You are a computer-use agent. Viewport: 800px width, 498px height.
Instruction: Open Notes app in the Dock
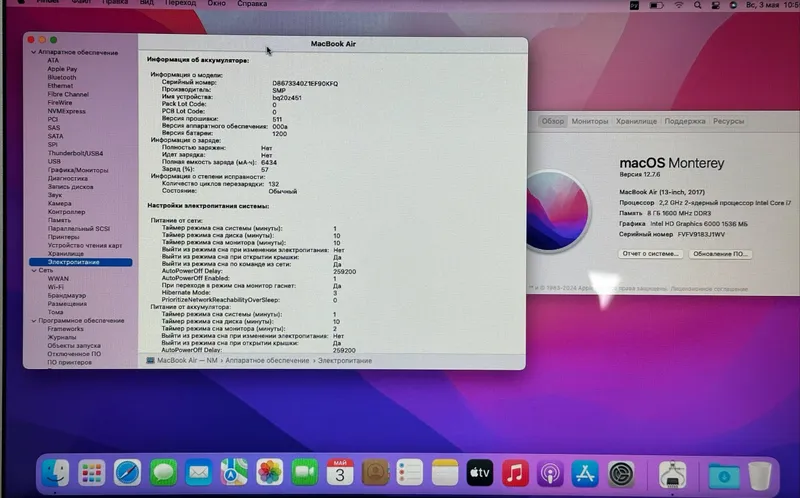[445, 472]
